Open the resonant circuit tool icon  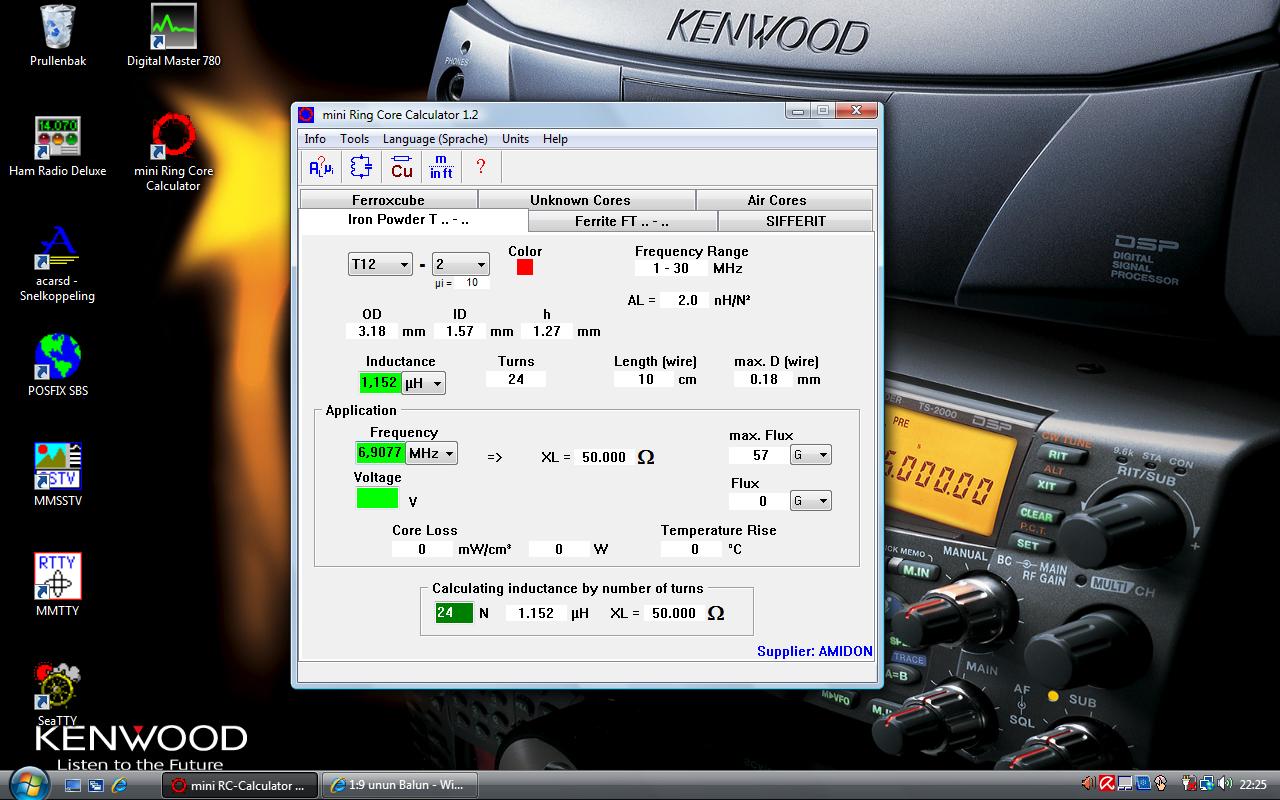click(361, 167)
